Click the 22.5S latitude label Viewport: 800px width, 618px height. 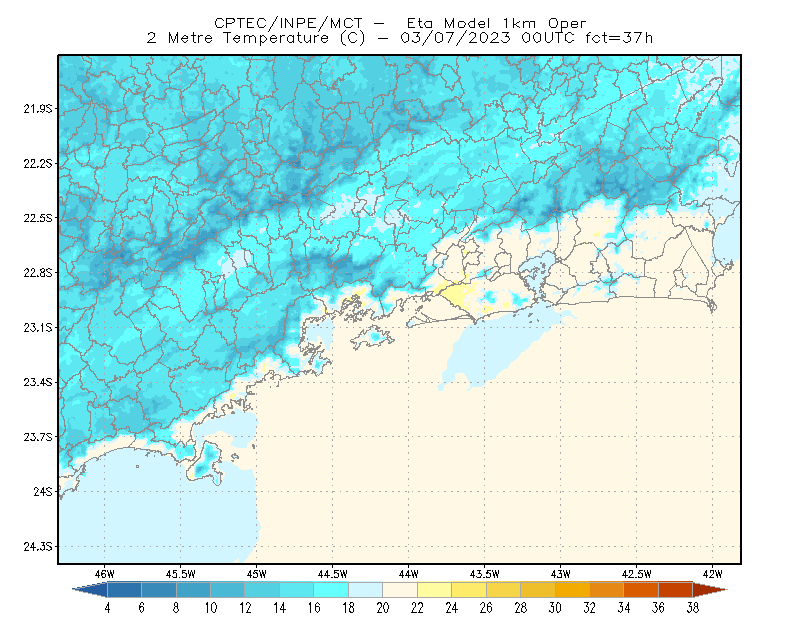pos(38,218)
